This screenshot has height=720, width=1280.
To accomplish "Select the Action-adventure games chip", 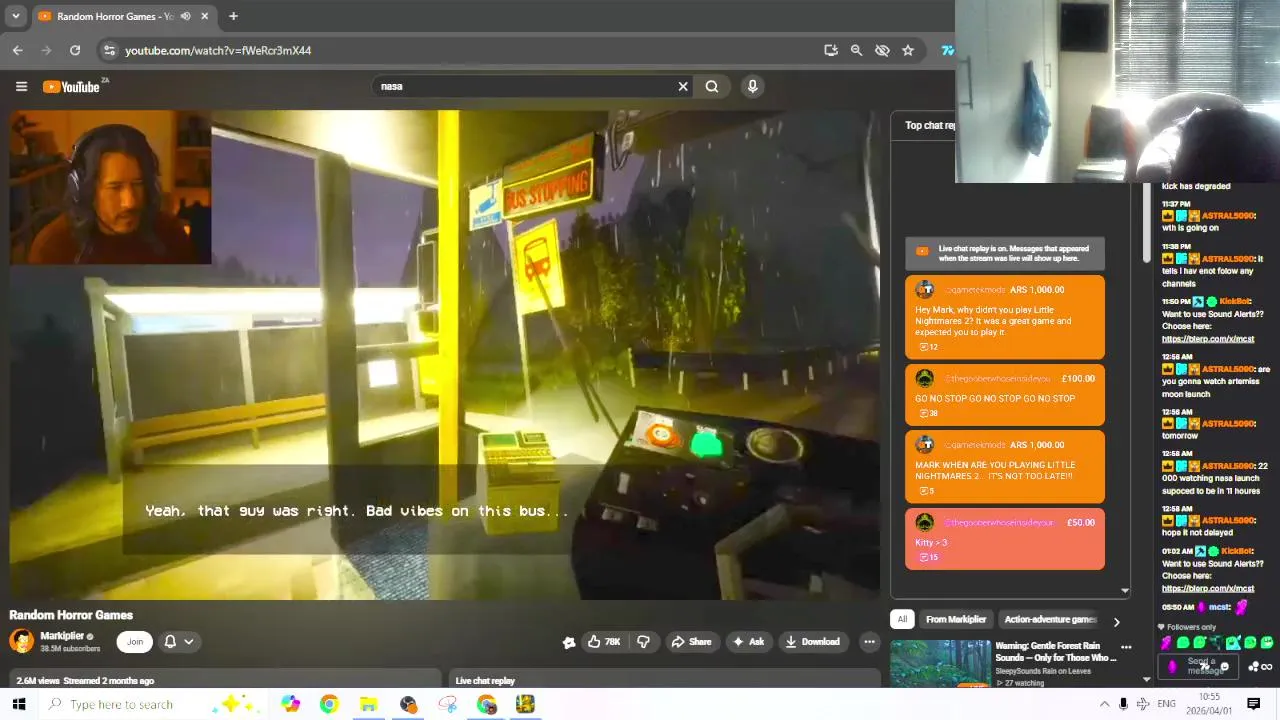I will pyautogui.click(x=1050, y=619).
